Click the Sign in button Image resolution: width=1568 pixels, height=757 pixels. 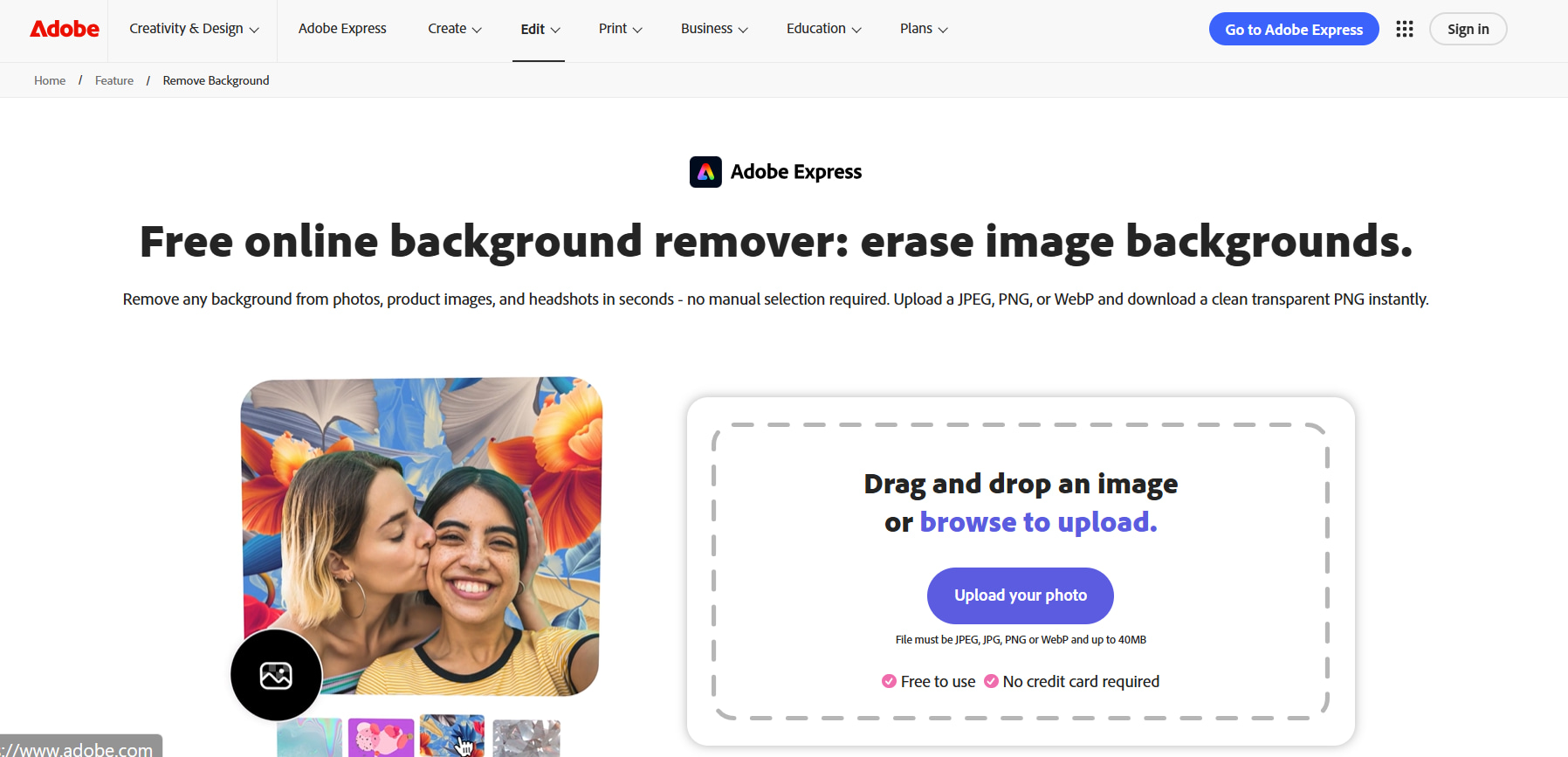(x=1468, y=29)
